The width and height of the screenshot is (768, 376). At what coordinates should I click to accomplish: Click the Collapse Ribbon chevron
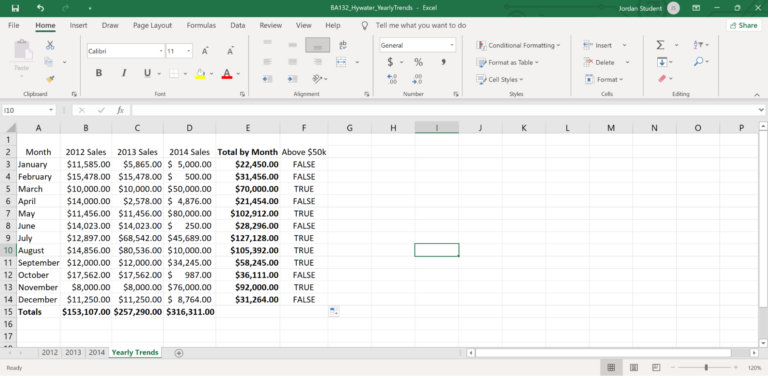(x=757, y=94)
